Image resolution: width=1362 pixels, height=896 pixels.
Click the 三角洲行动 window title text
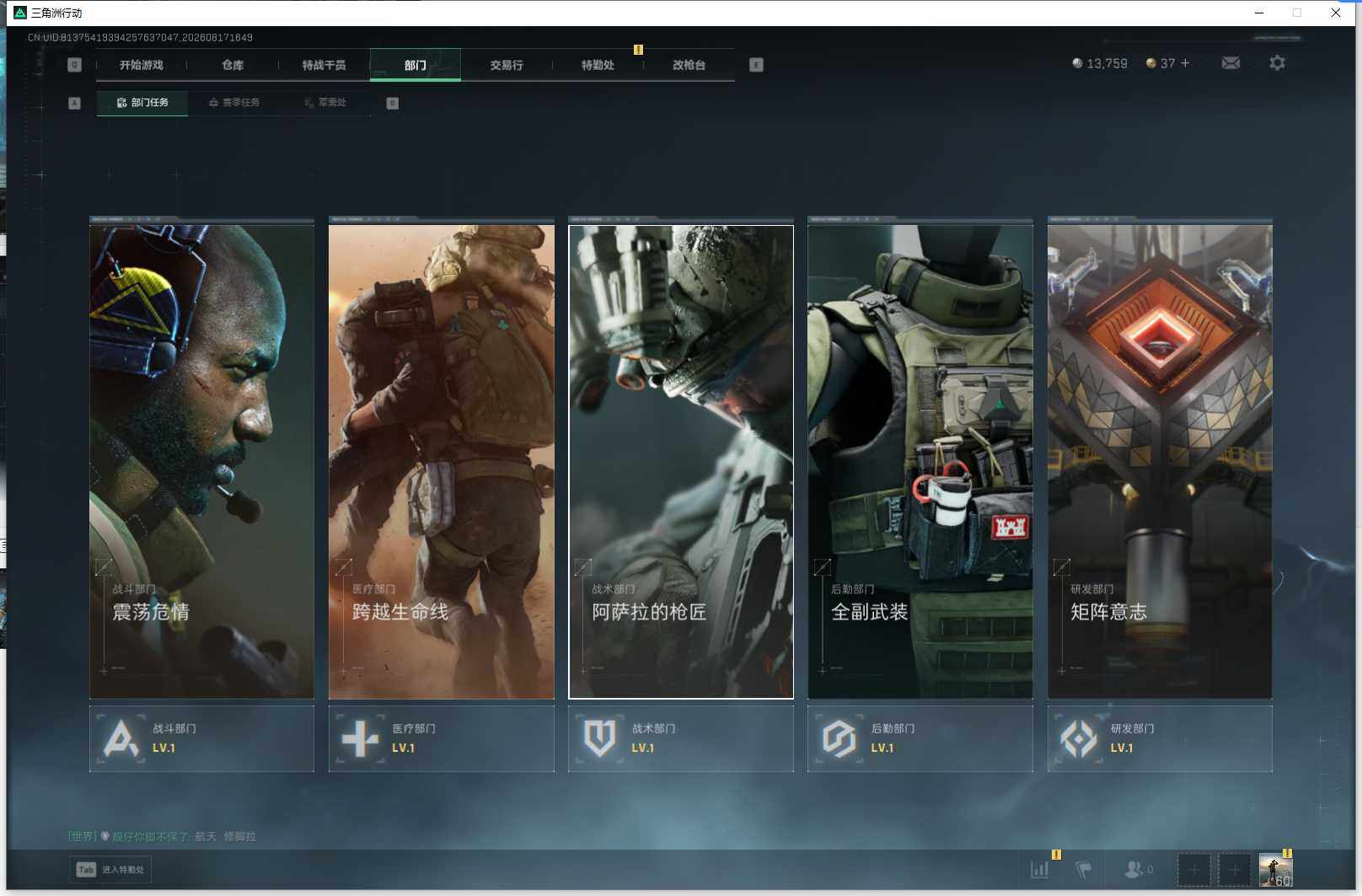[56, 13]
